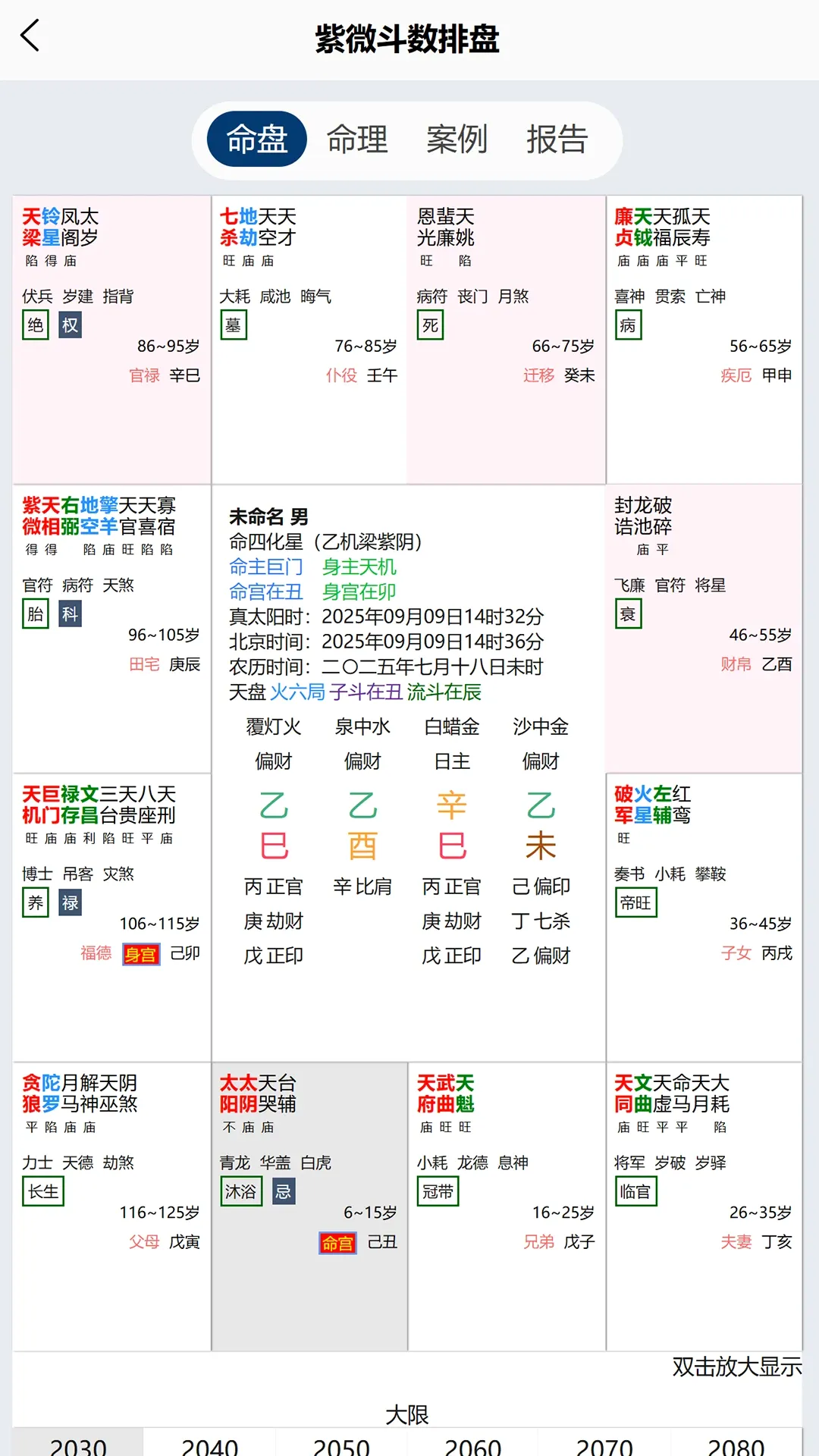Screen dimensions: 819x1456
Task: Tap 命宫在丑 text
Action: click(x=266, y=591)
